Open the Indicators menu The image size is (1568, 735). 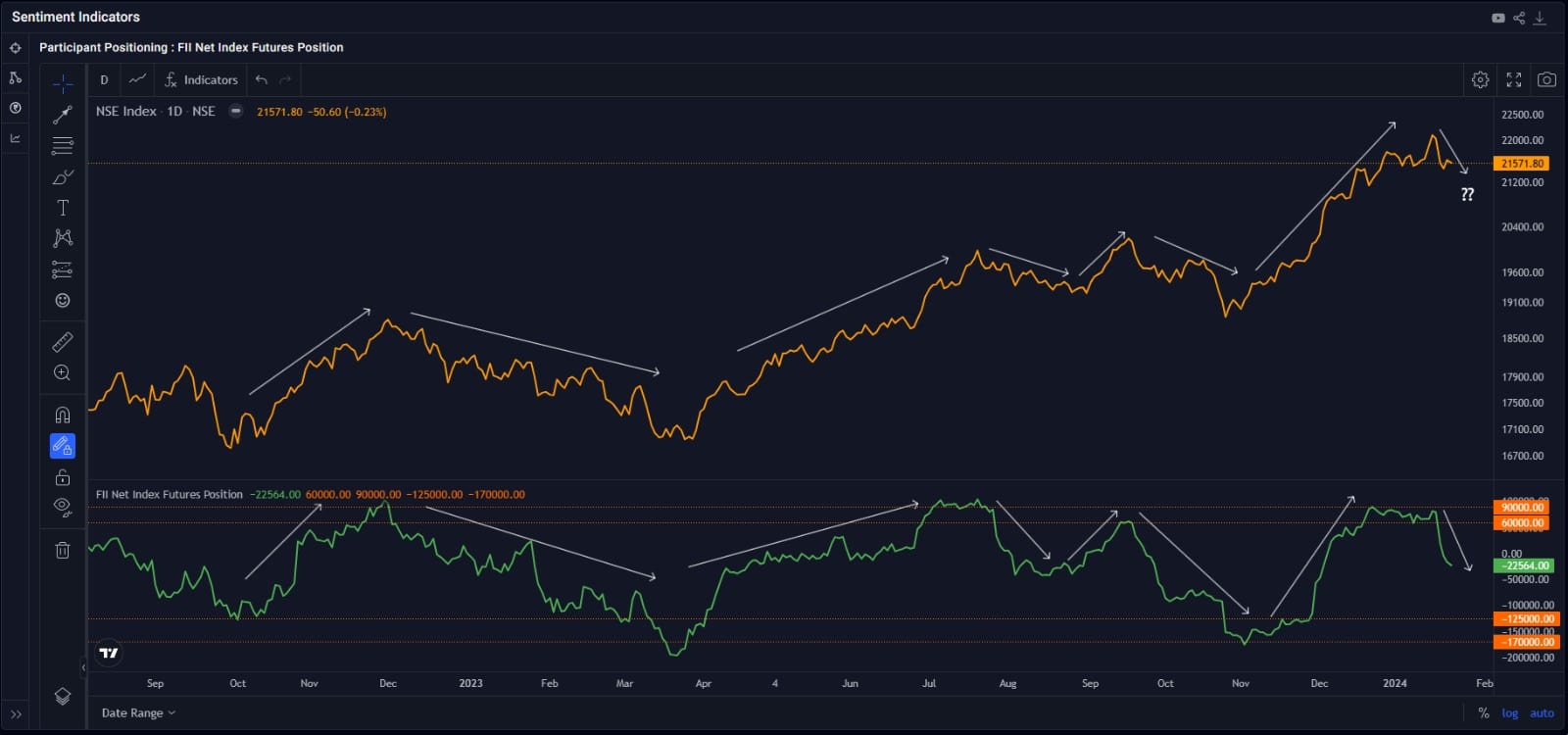pos(201,80)
